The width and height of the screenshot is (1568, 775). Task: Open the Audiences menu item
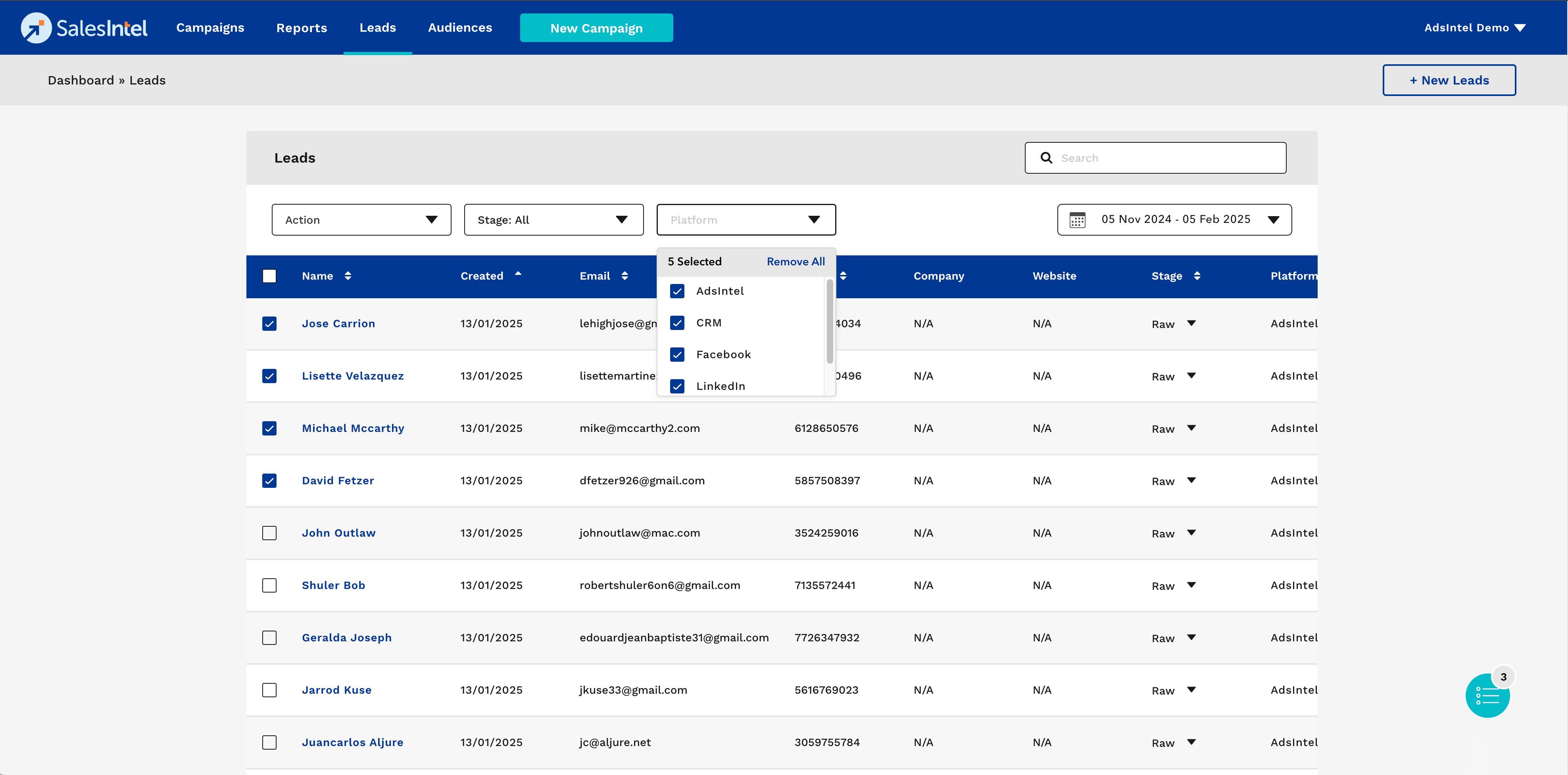point(459,28)
